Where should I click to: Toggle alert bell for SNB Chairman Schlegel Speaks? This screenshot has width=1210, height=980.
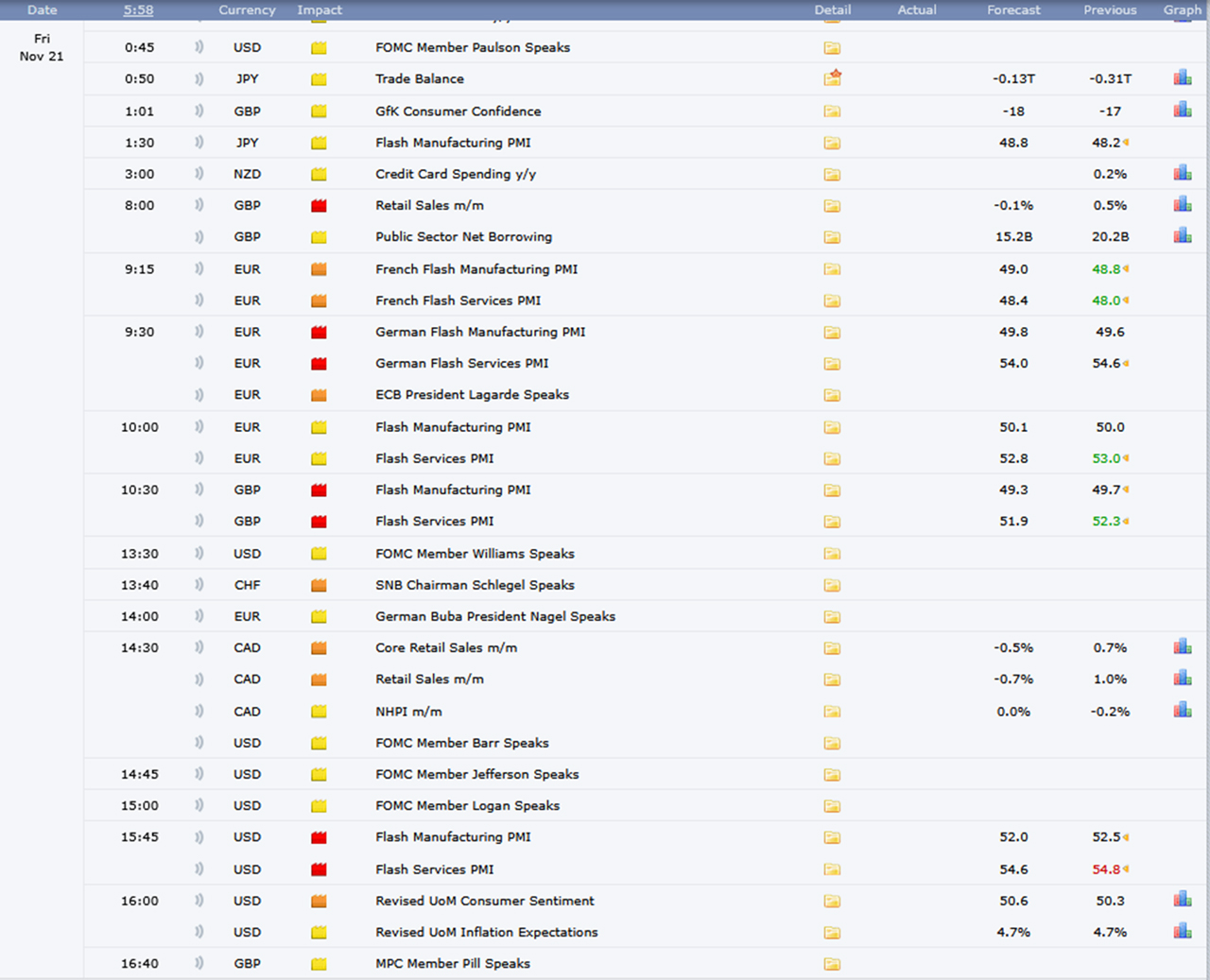(x=199, y=585)
